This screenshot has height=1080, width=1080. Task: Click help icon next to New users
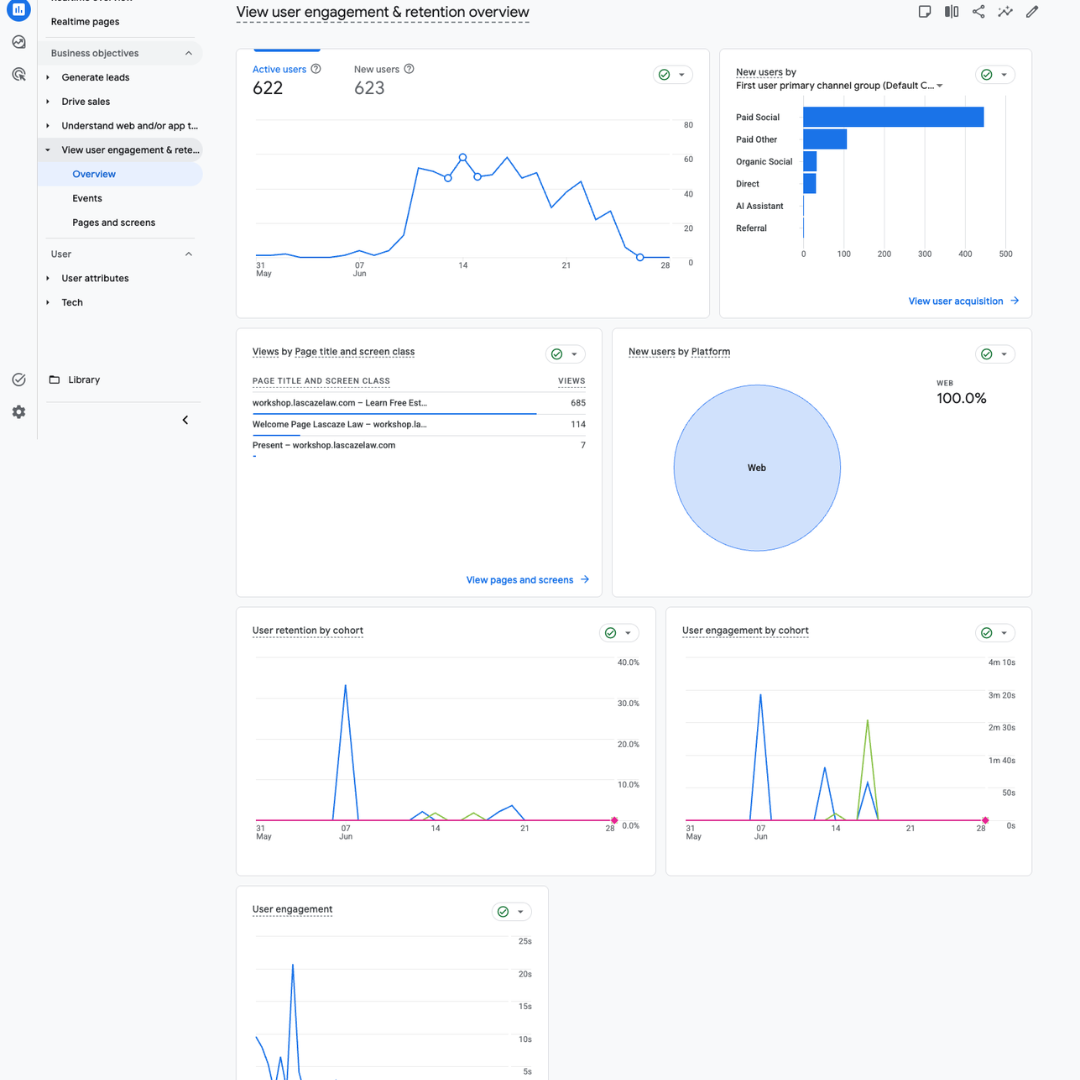(x=409, y=69)
